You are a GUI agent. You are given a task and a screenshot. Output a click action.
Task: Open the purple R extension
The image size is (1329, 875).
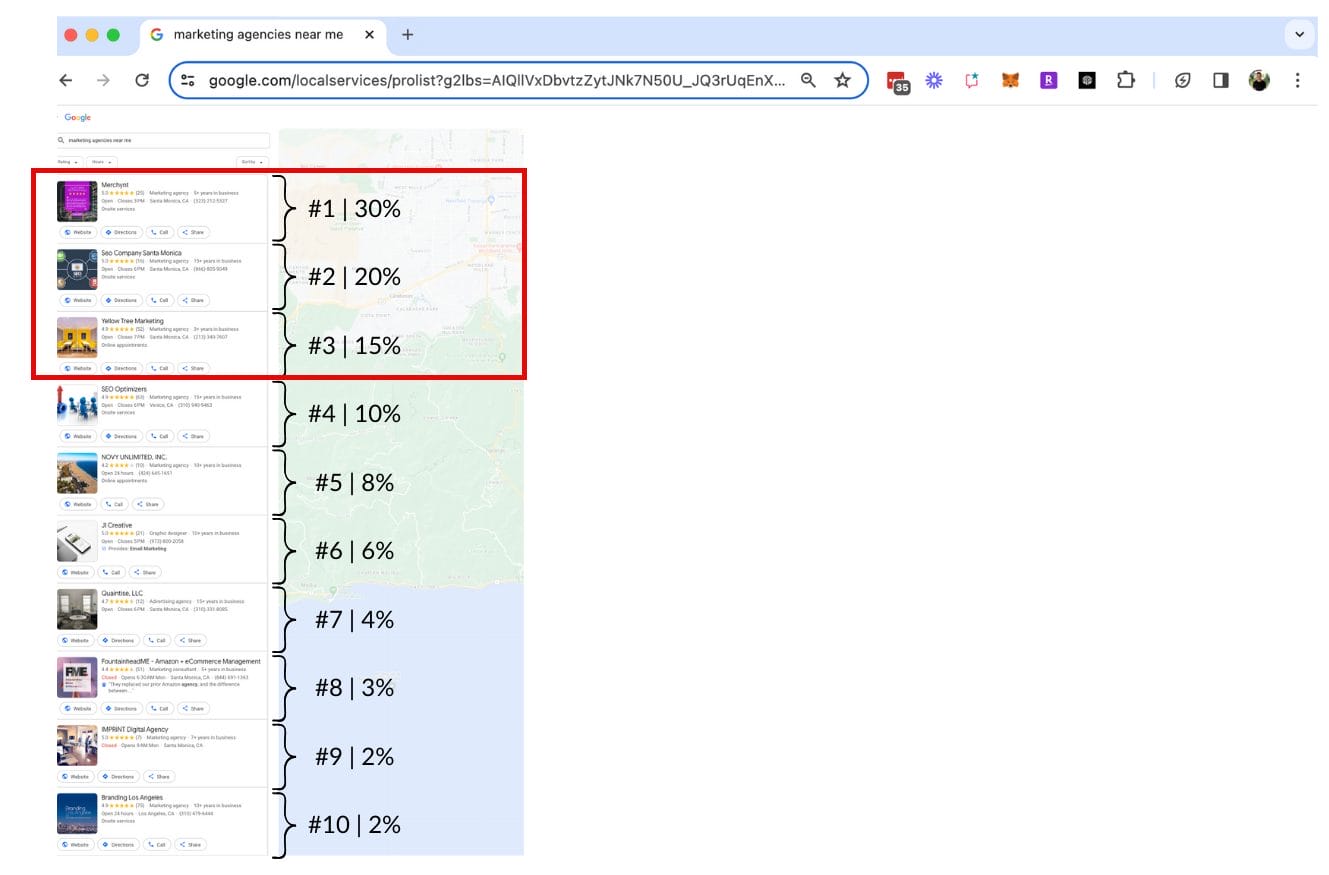click(1048, 81)
